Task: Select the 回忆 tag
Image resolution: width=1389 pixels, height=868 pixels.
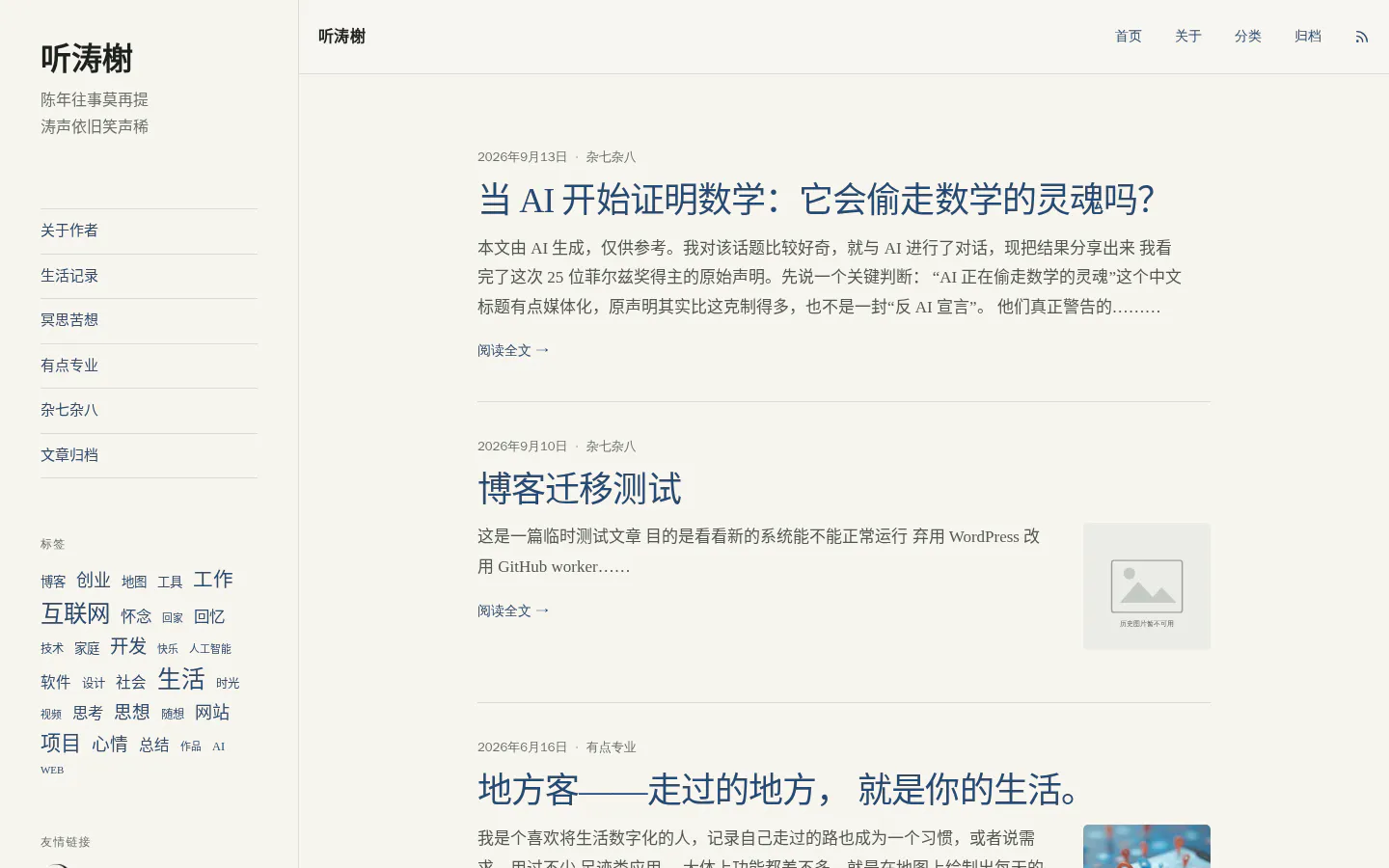Action: pyautogui.click(x=209, y=616)
